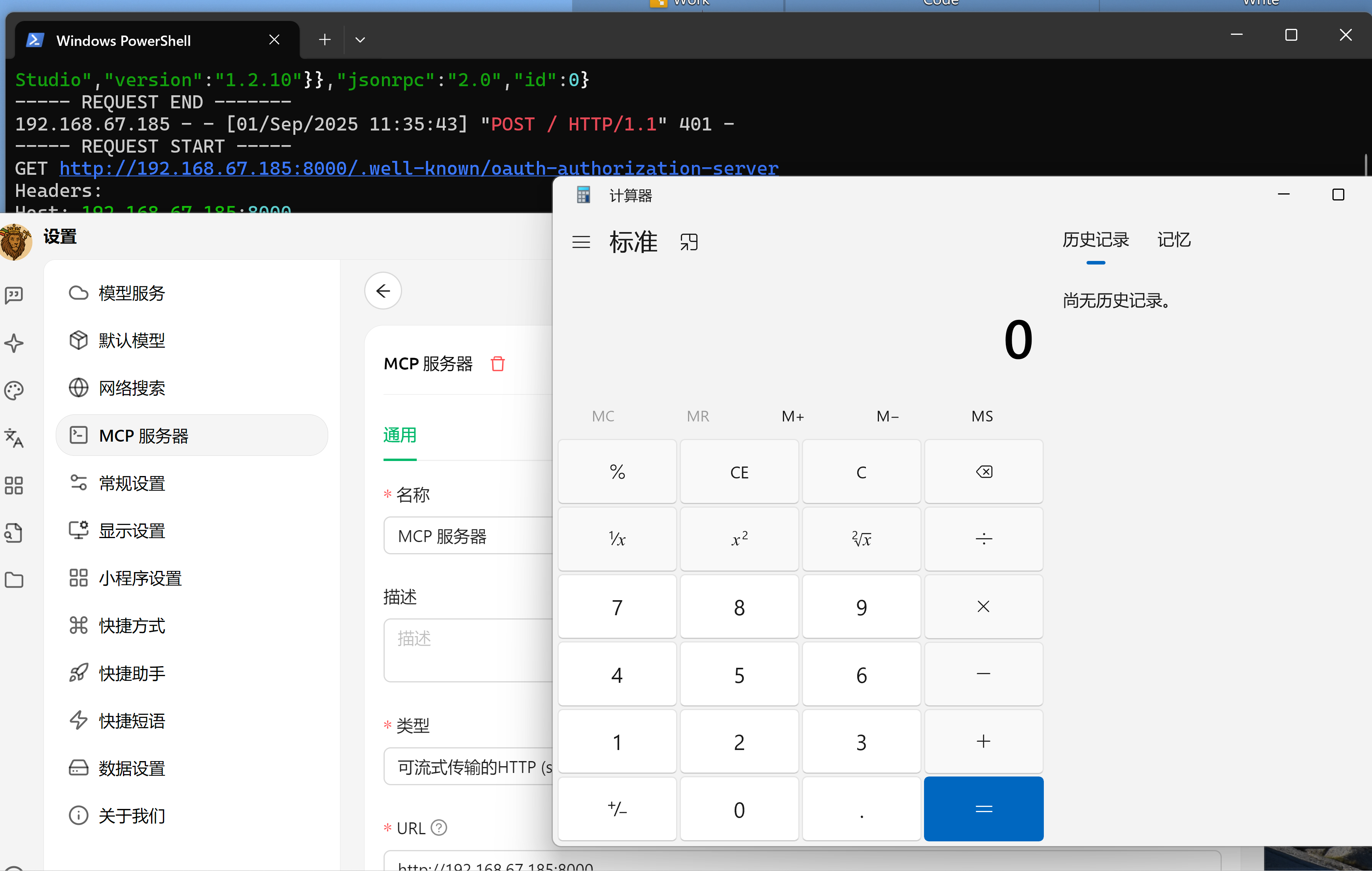Click the back arrow button in settings
1372x871 pixels.
click(383, 291)
